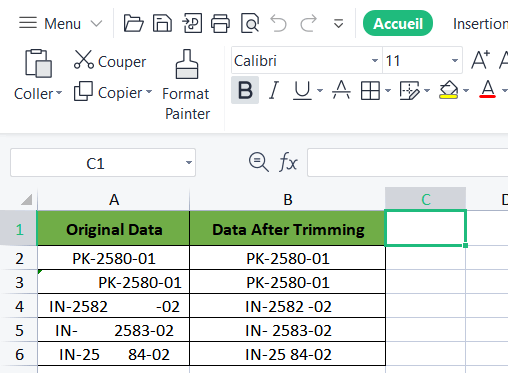Viewport: 508px width, 373px height.
Task: Select row 1 header
Action: coord(19,229)
